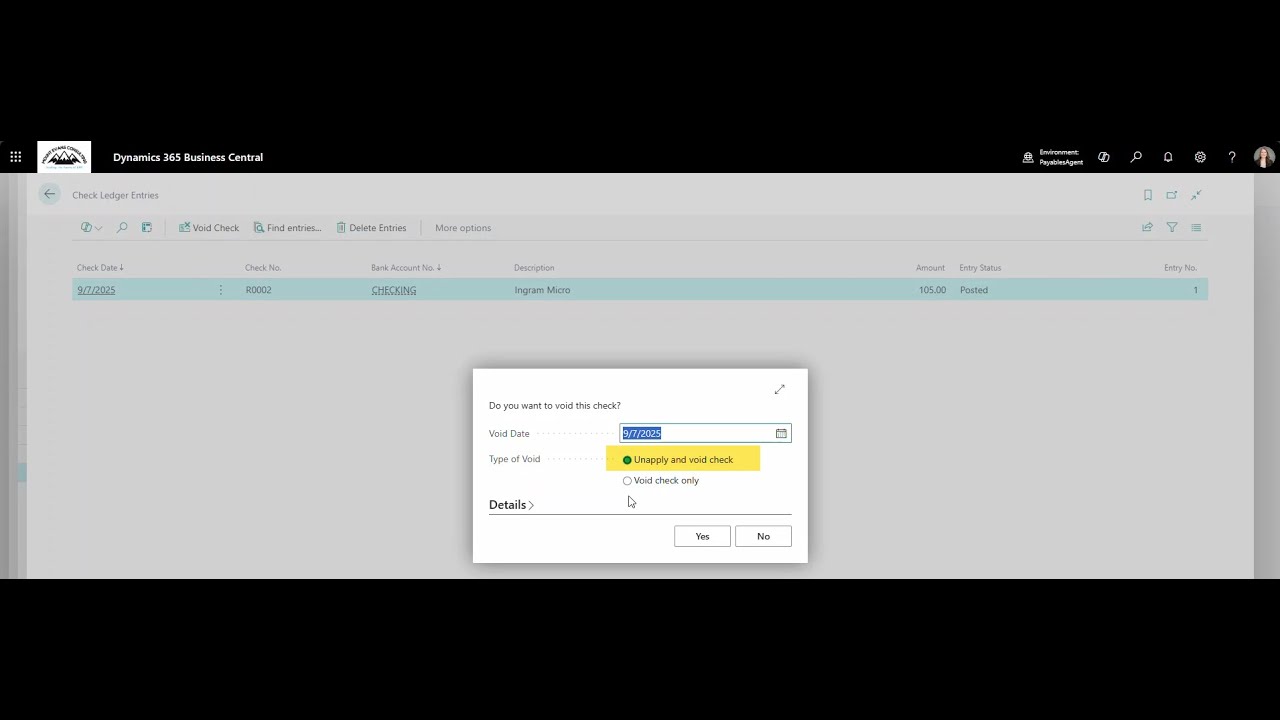Screen dimensions: 1280x720
Task: Go back with the arrow beside Check Ledger Entries
Action: point(49,194)
